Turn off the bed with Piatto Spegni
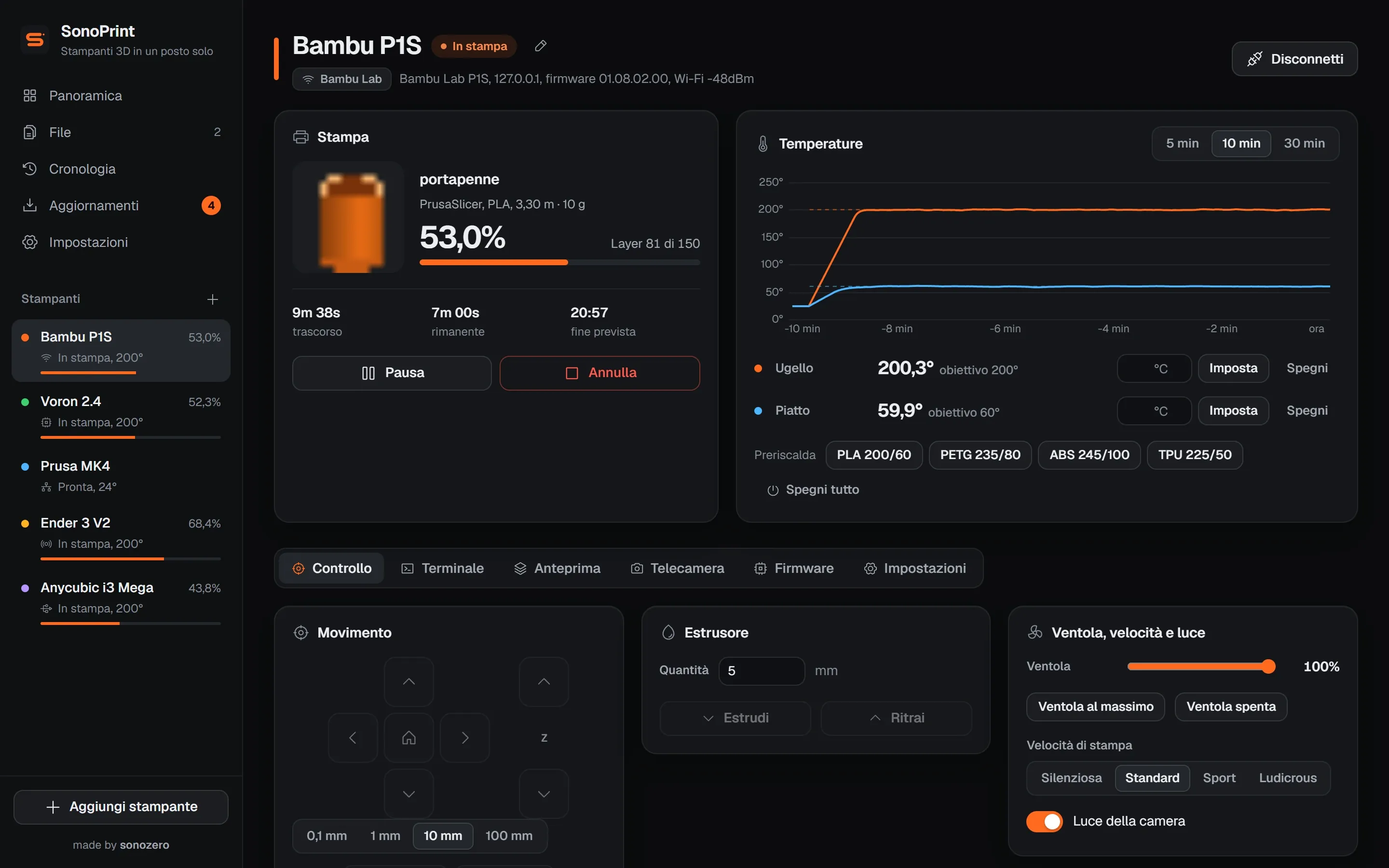The image size is (1389, 868). pyautogui.click(x=1307, y=411)
